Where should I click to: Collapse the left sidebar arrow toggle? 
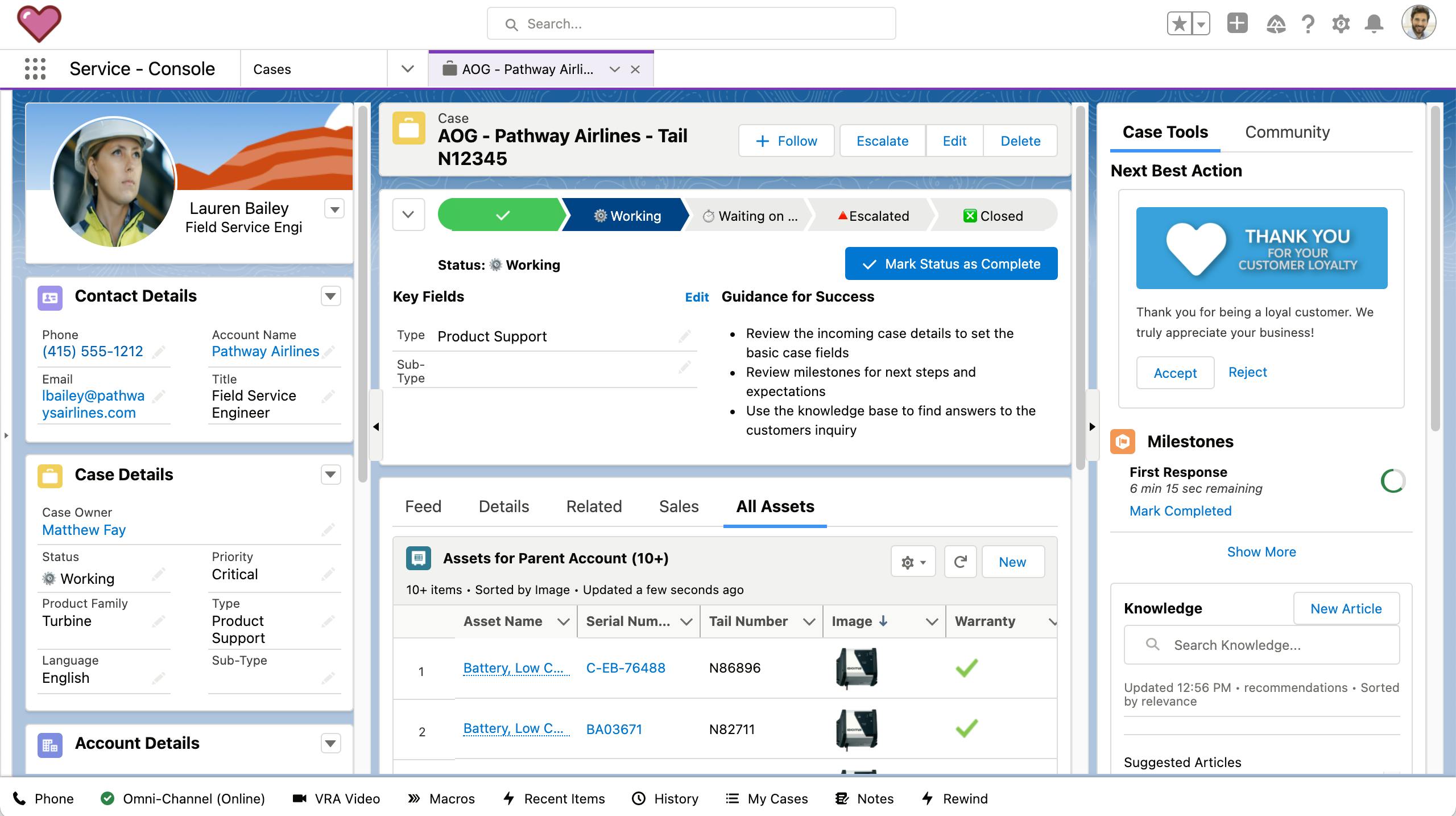[x=376, y=427]
